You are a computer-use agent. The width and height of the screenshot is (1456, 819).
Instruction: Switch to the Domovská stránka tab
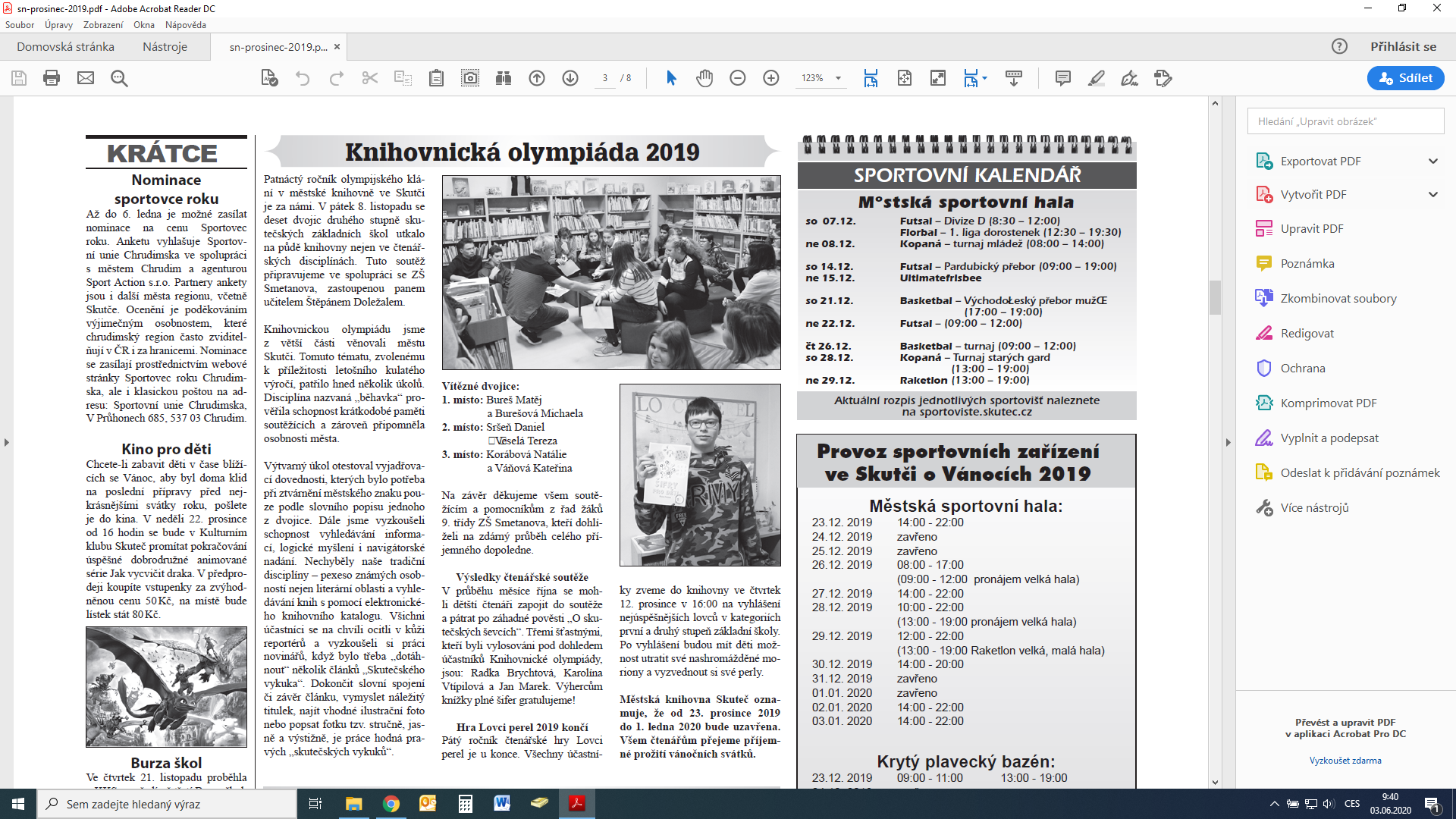(x=66, y=46)
